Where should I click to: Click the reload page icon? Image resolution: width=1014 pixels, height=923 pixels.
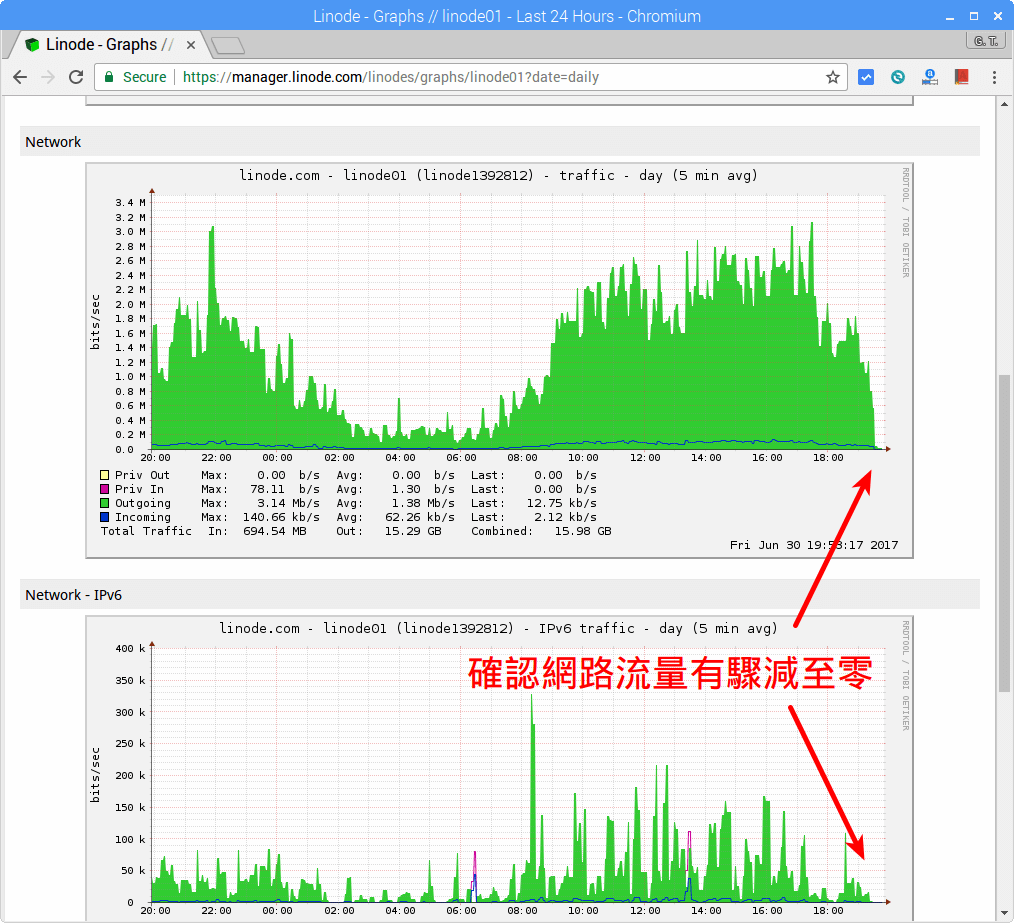(x=76, y=76)
